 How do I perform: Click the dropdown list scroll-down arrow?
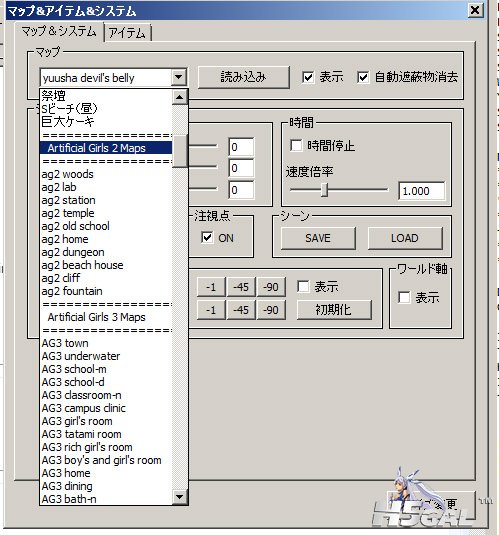180,496
